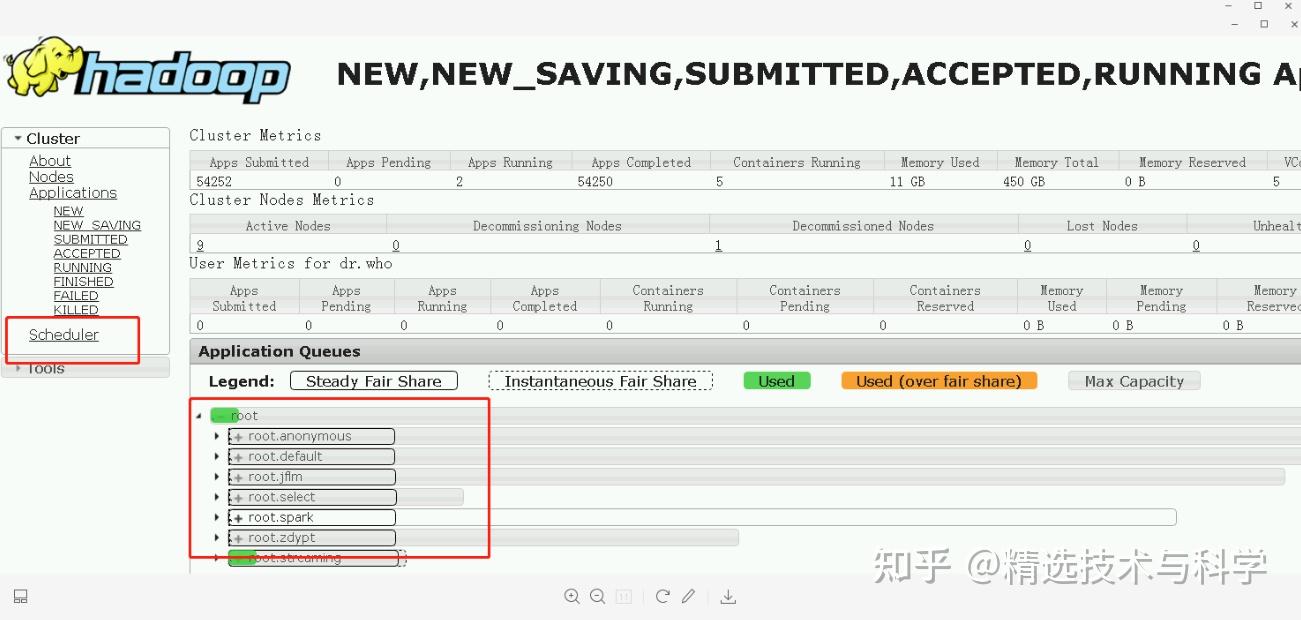Click the zoom out magnifier icon

click(x=597, y=596)
